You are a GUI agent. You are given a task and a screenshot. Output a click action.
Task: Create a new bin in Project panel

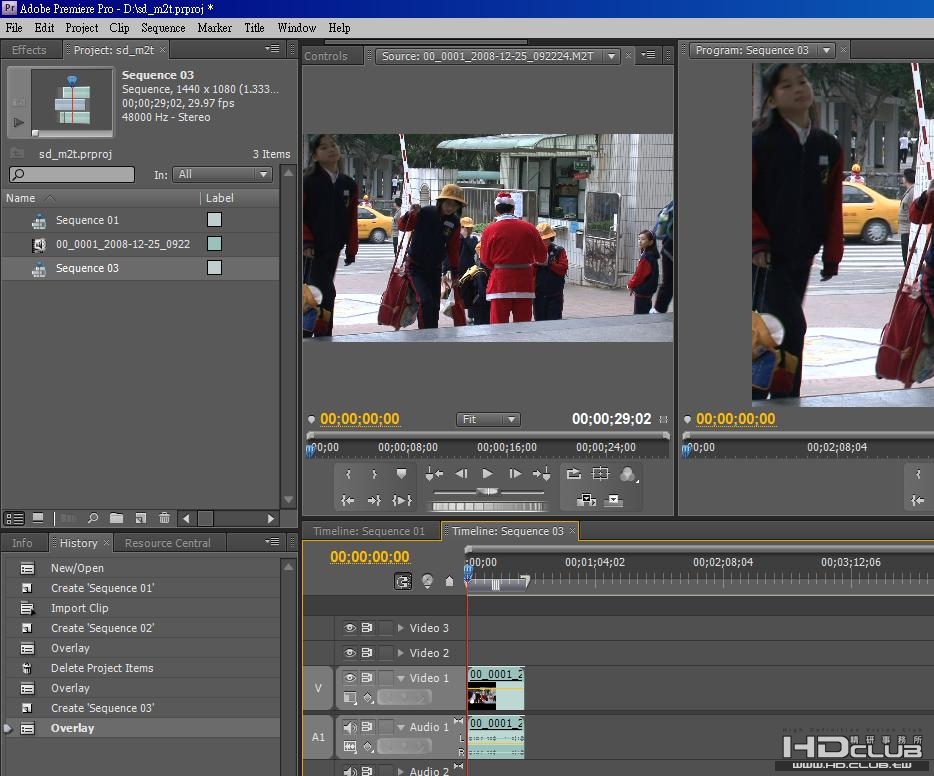click(x=116, y=519)
